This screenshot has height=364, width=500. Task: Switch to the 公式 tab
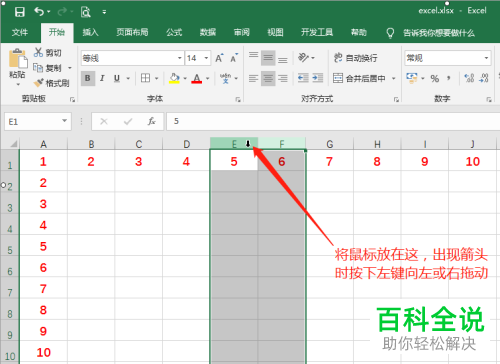tap(174, 32)
